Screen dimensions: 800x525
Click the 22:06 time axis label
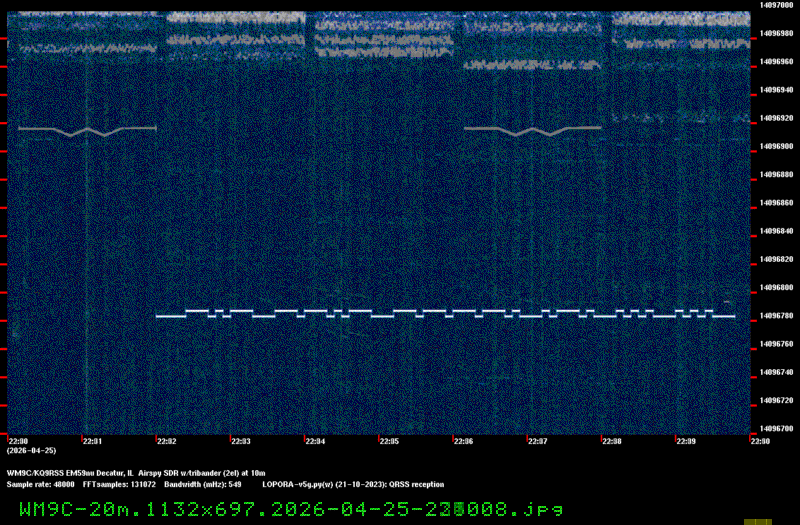click(x=463, y=441)
